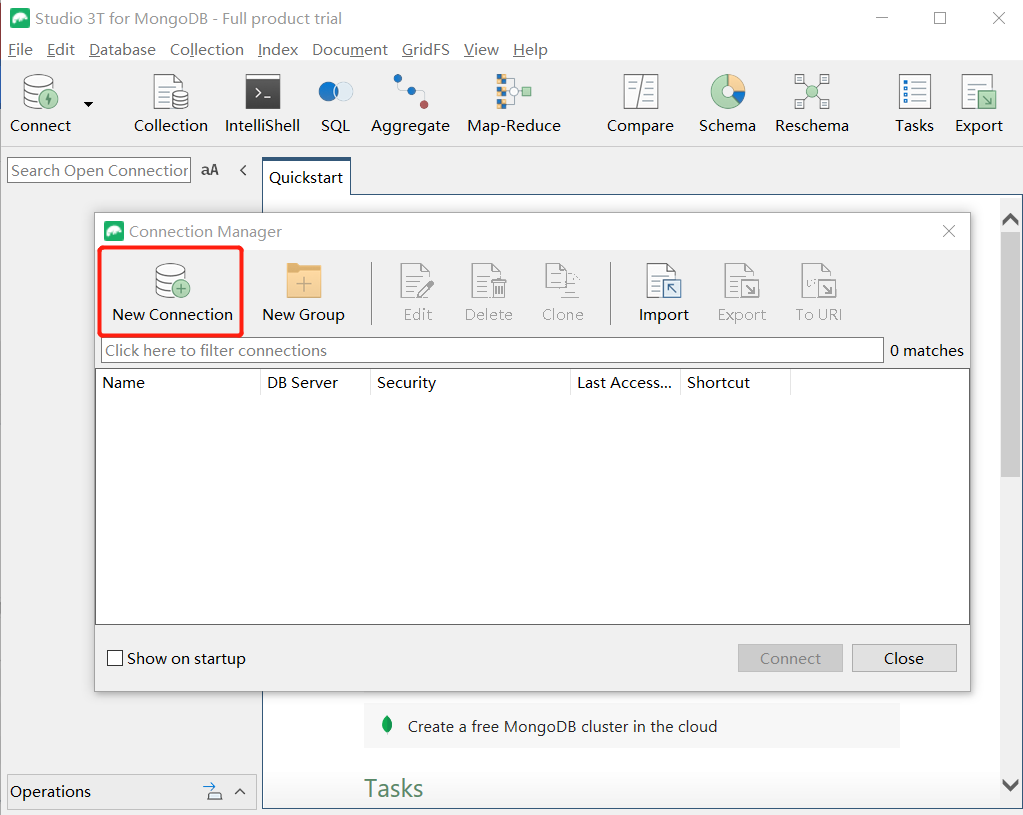Click the Quickstart scrollbar down arrow

(1011, 785)
